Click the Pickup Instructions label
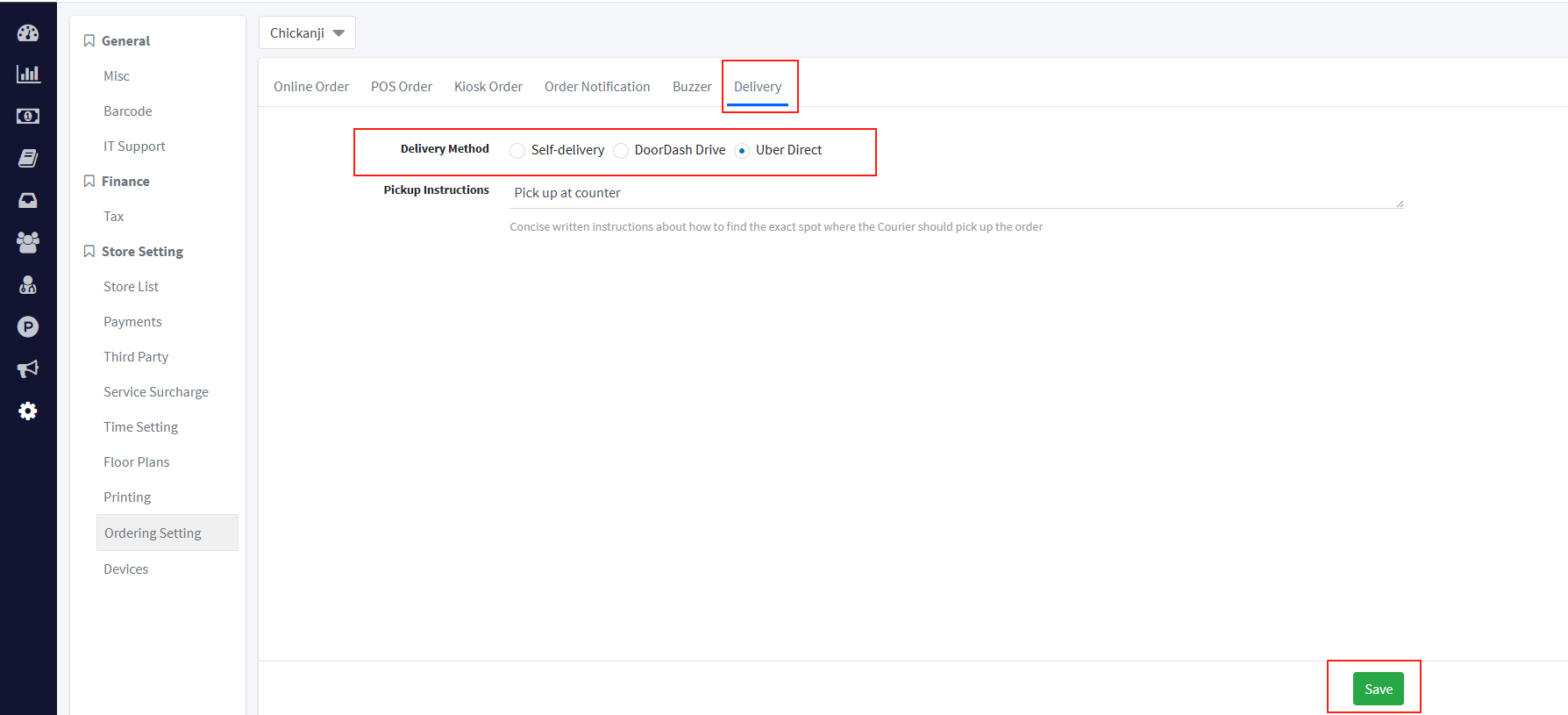Image resolution: width=1568 pixels, height=715 pixels. click(437, 190)
